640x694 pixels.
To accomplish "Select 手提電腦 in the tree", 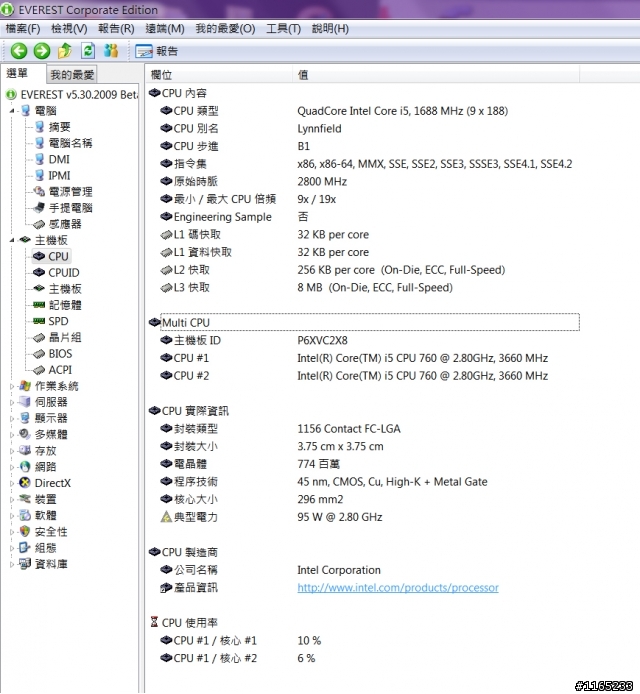I will click(x=70, y=208).
